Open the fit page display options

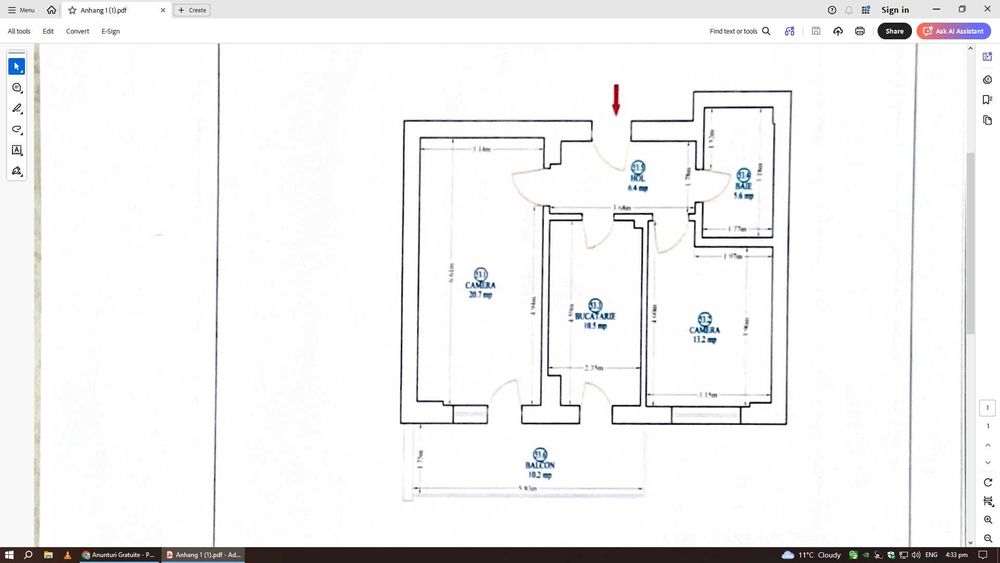point(987,501)
